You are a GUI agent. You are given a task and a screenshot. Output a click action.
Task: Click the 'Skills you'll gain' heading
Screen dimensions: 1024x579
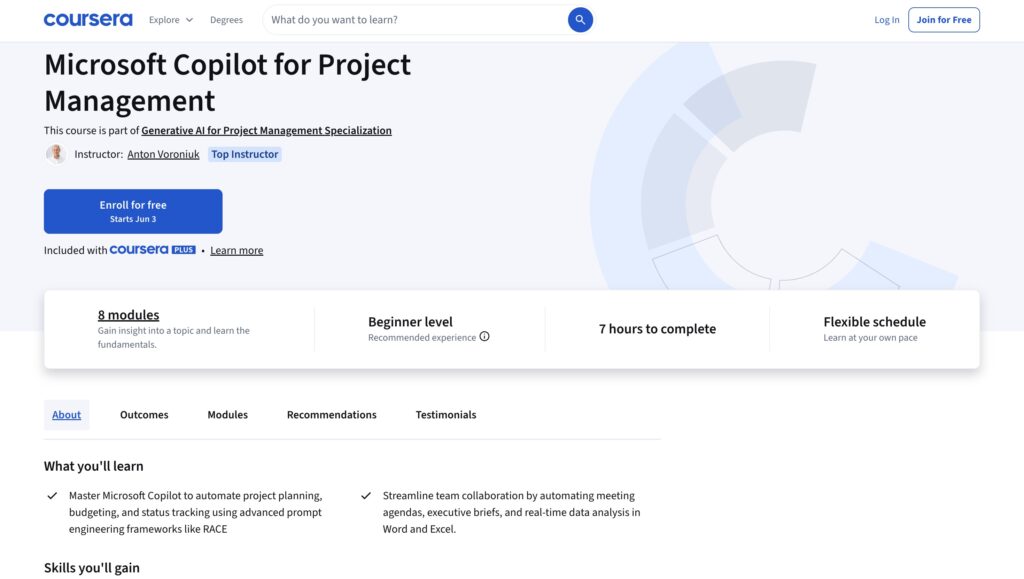click(91, 568)
